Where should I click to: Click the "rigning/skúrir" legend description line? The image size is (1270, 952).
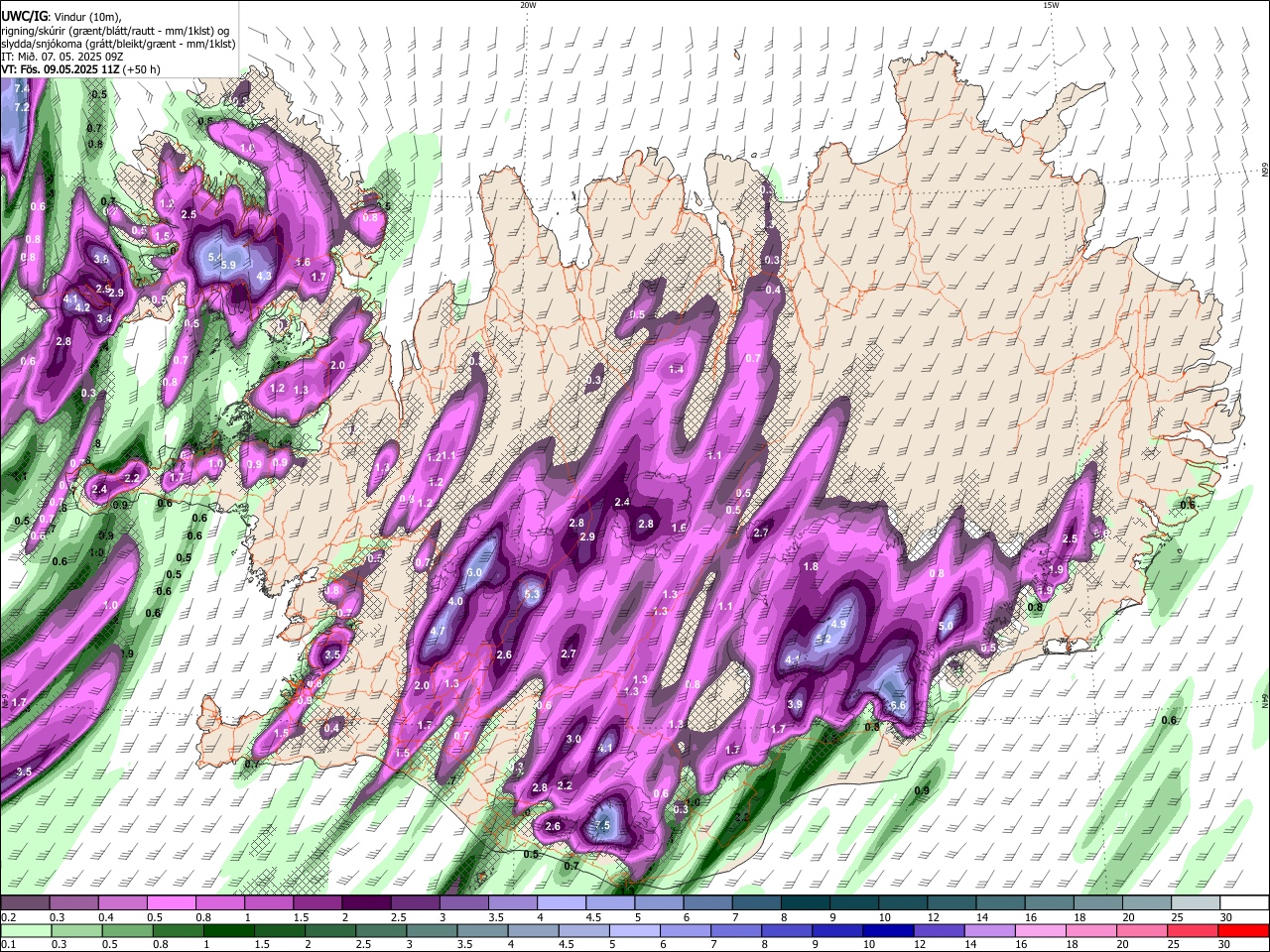tap(115, 31)
